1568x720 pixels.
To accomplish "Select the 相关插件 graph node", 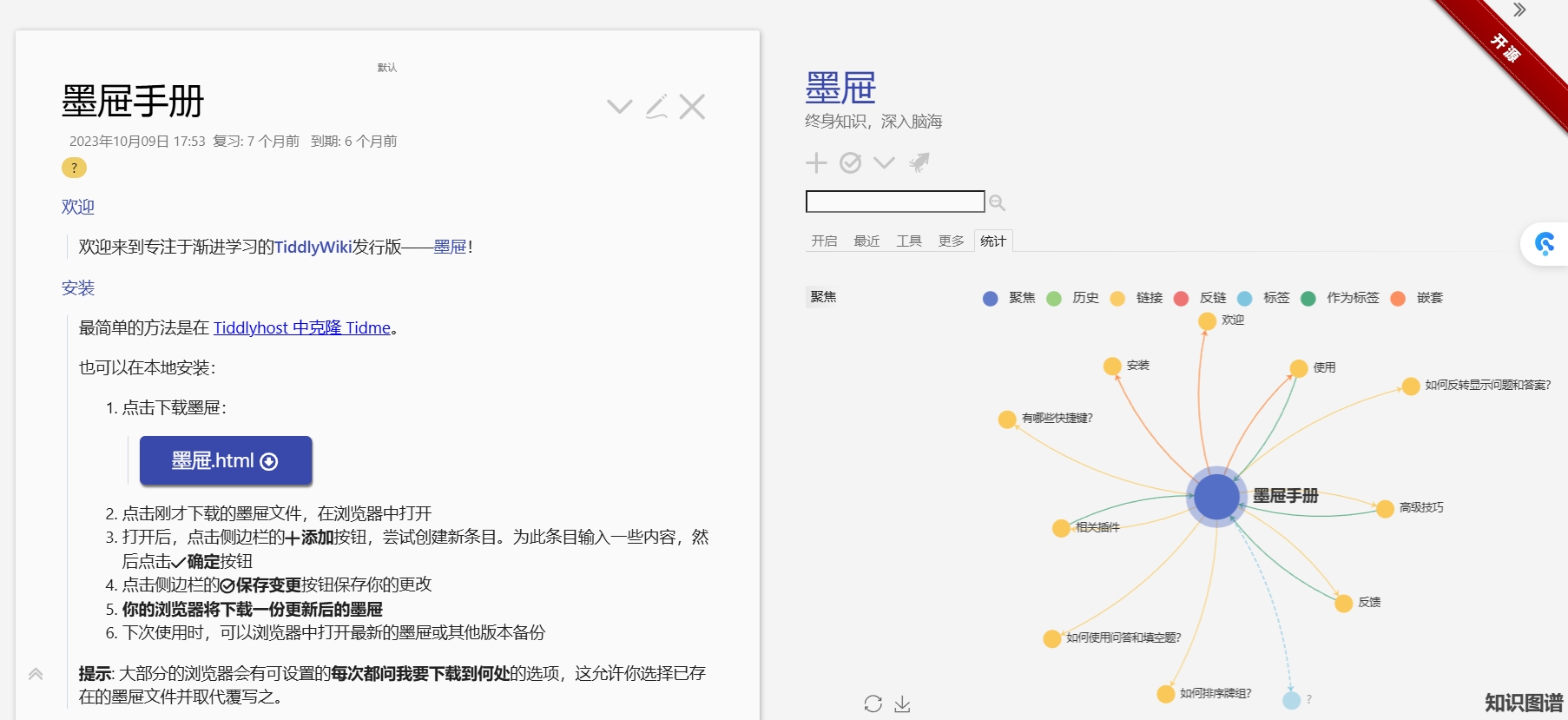I will [1061, 528].
